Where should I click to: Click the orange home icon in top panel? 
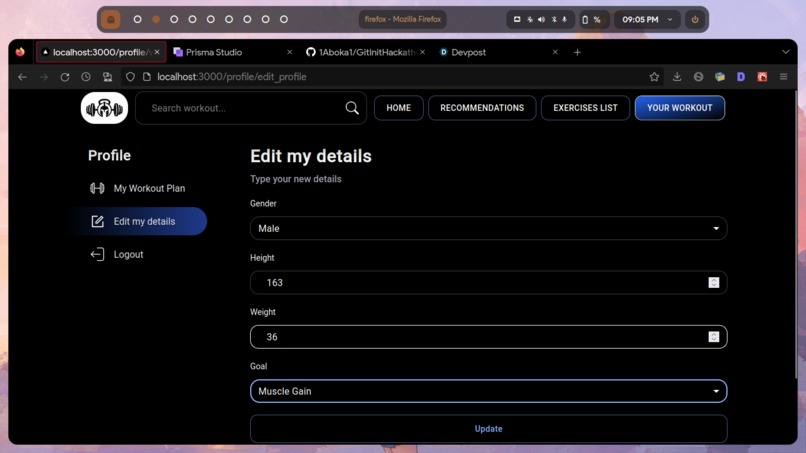(111, 20)
